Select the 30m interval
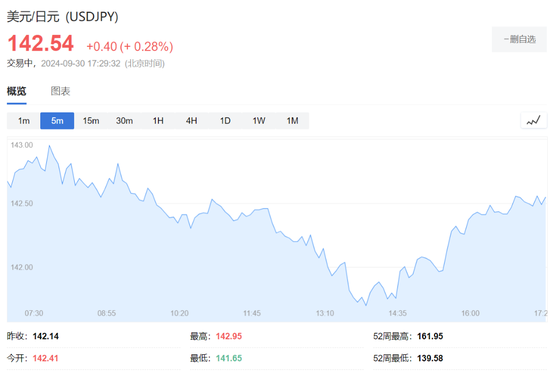Viewport: 550px width, 371px height. tap(124, 121)
